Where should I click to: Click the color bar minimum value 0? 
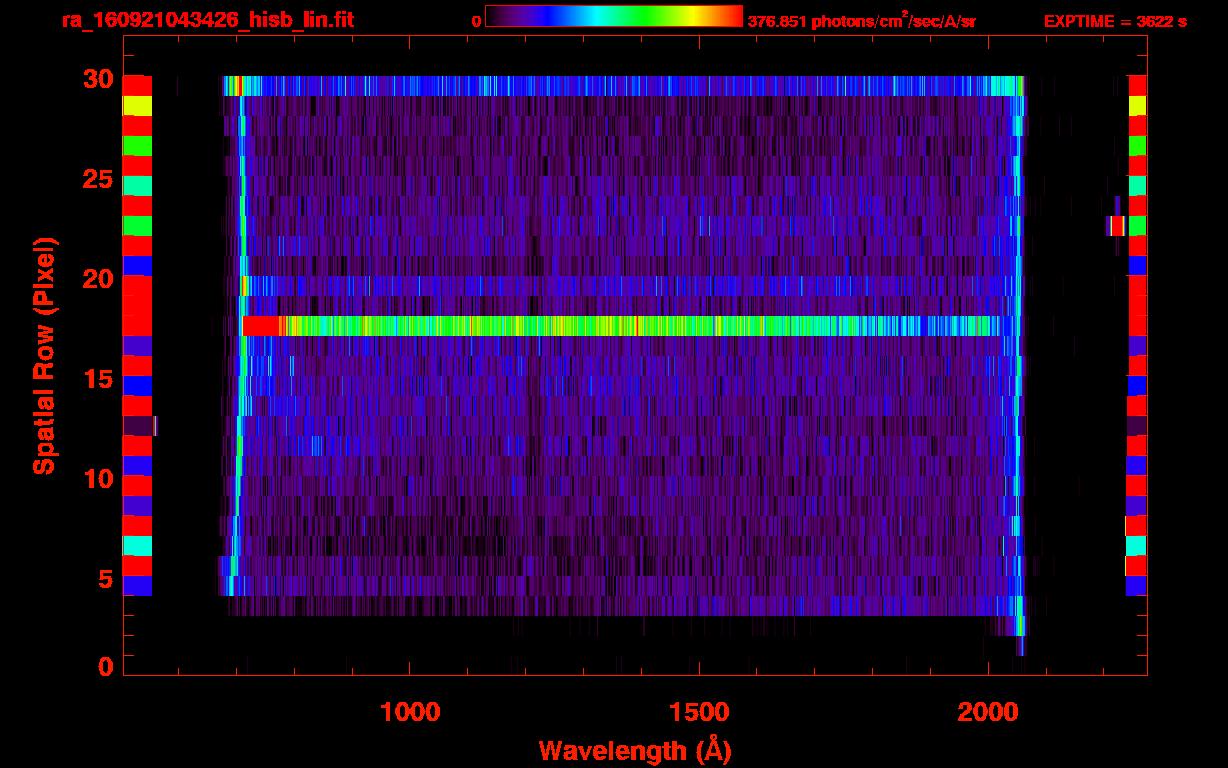point(476,21)
